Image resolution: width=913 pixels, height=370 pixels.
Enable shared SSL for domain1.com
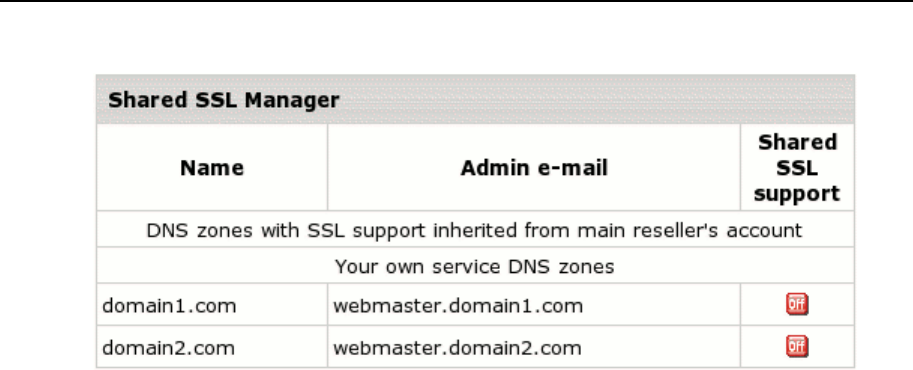[x=797, y=304]
